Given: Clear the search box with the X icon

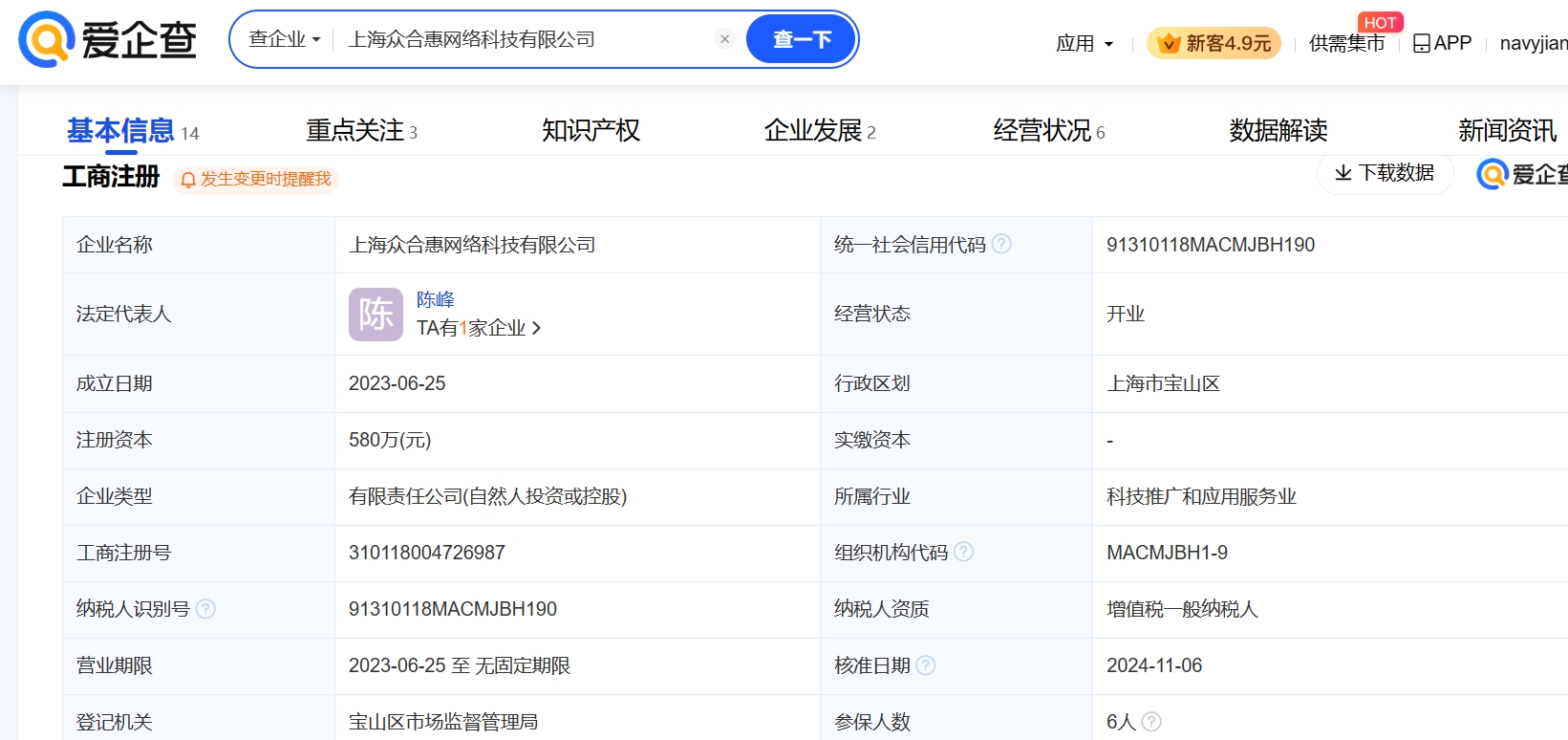Looking at the screenshot, I should click(724, 39).
